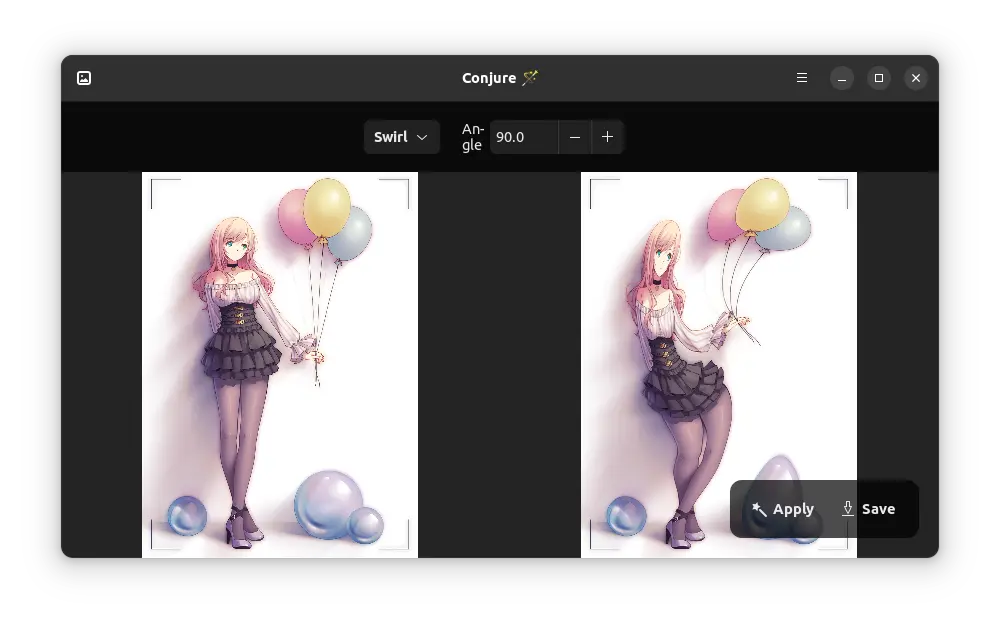Expand the Swirl effect dropdown
The height and width of the screenshot is (625, 1000).
(401, 137)
